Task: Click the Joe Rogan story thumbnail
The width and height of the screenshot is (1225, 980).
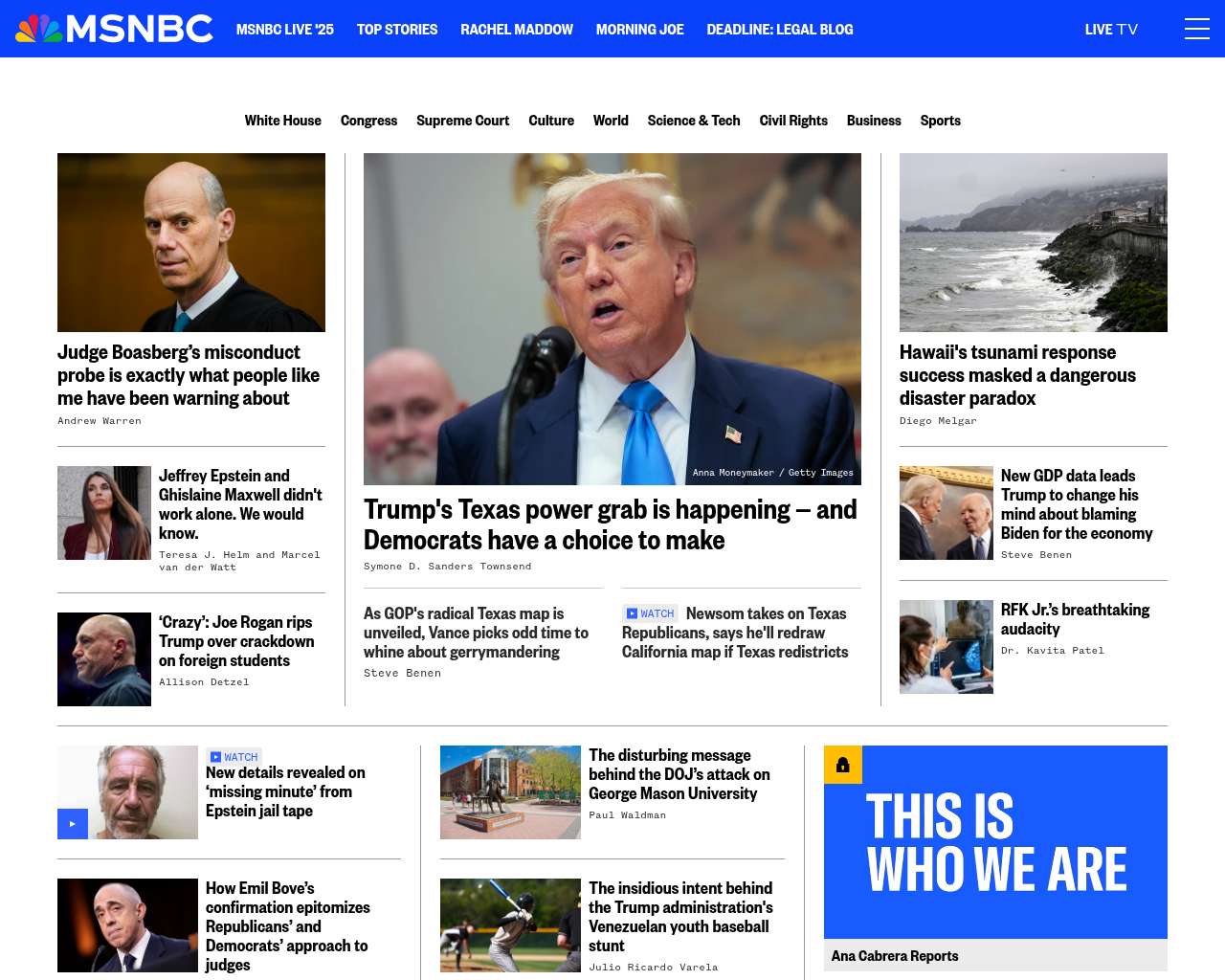Action: (104, 659)
